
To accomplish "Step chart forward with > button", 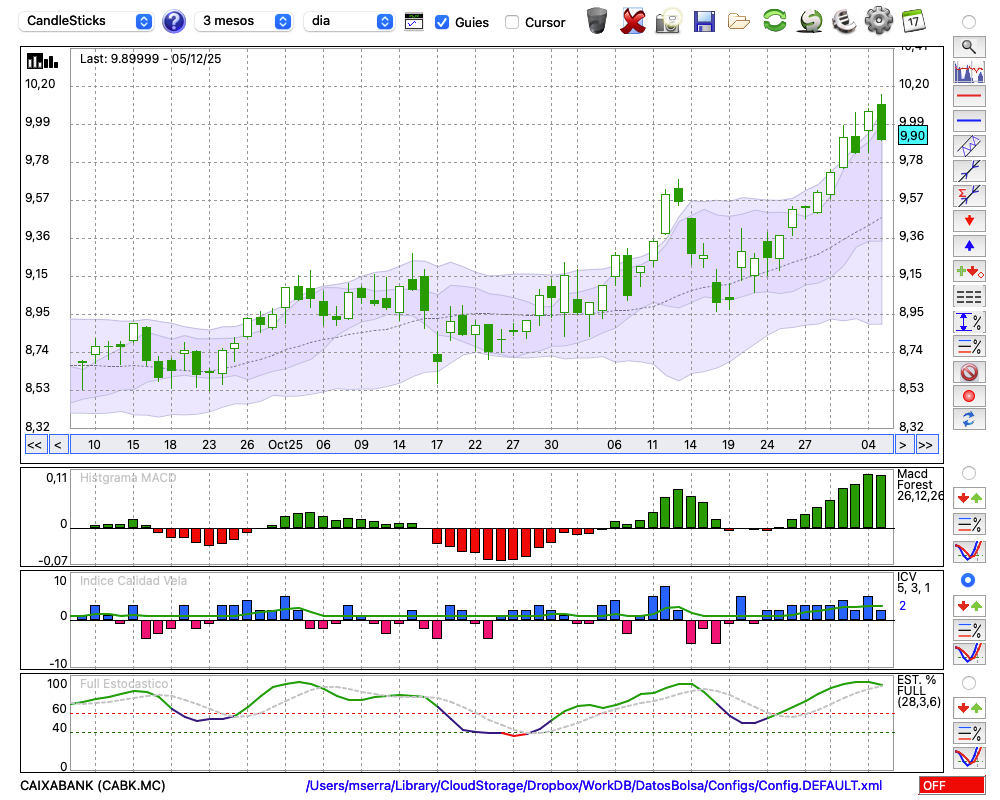I will tap(902, 445).
